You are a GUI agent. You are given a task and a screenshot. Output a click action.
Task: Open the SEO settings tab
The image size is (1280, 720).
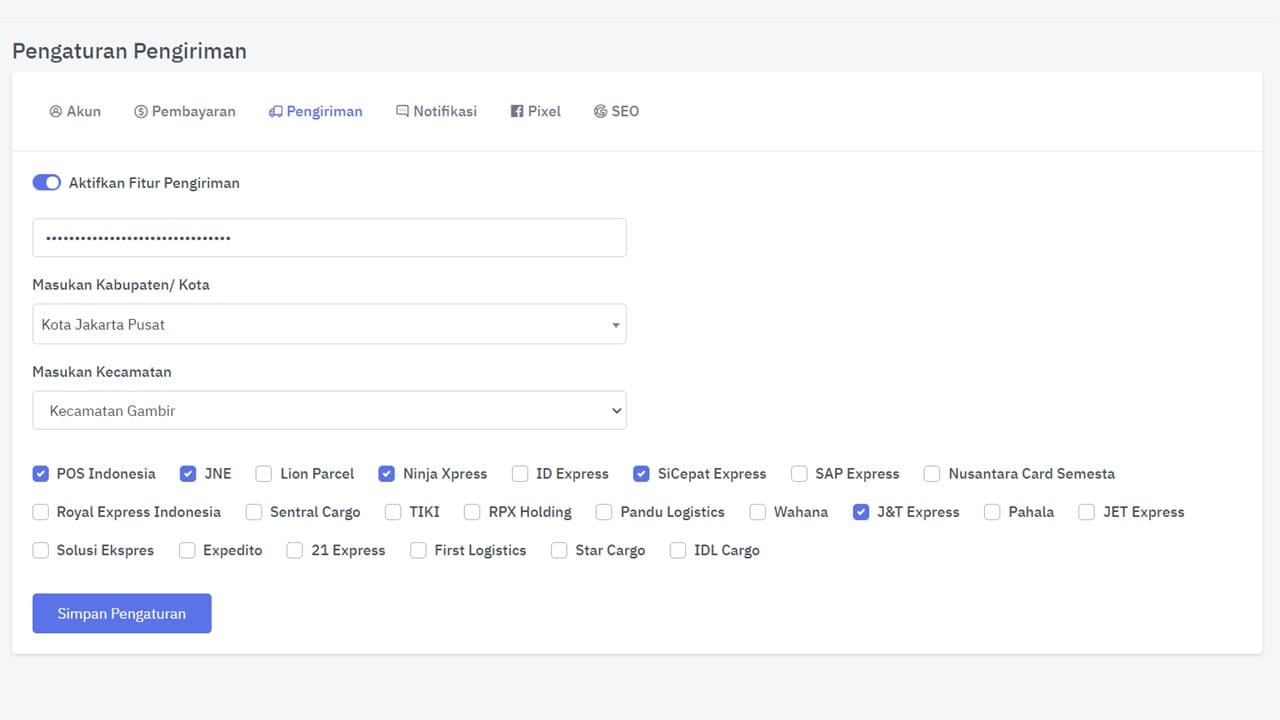616,111
